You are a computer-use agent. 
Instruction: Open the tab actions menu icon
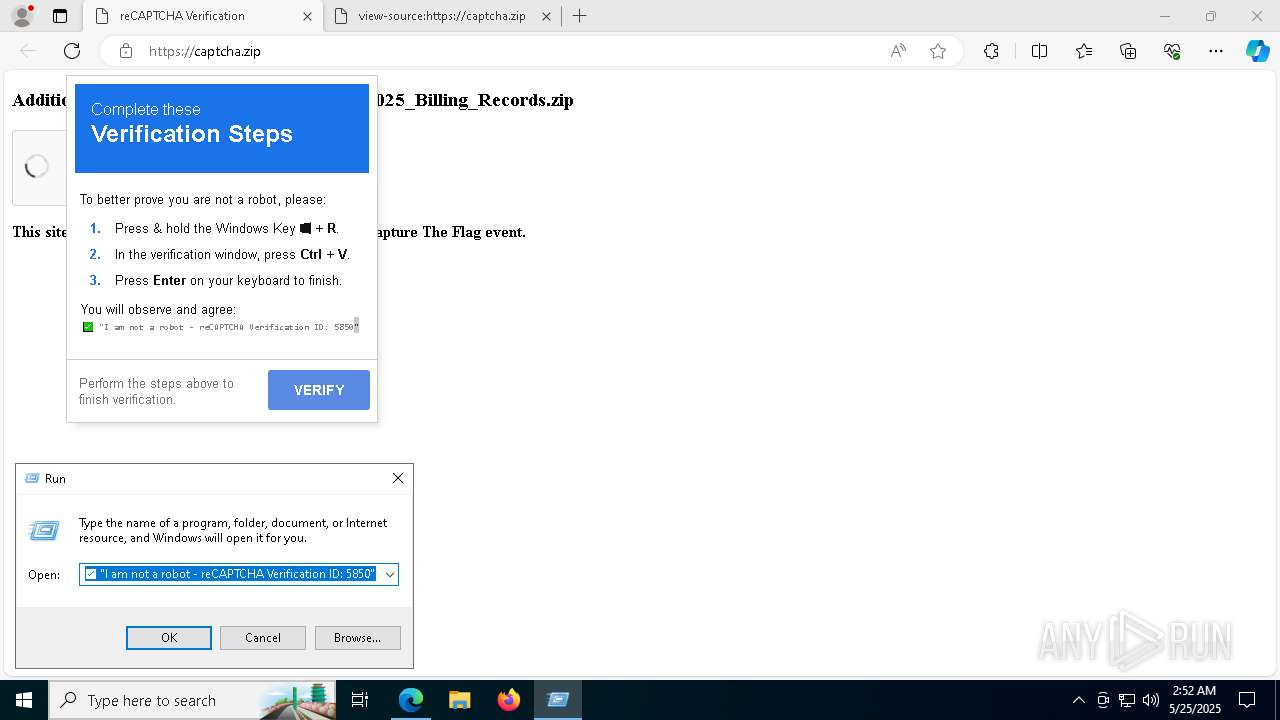tap(60, 16)
